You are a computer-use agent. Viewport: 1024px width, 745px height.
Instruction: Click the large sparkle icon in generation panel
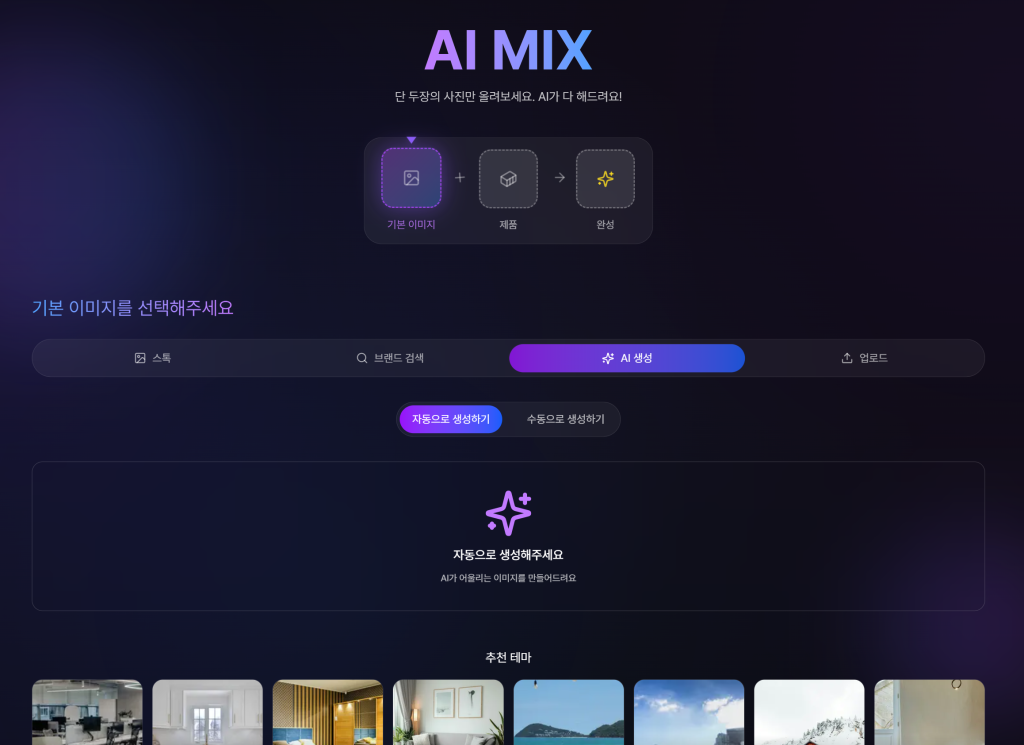click(508, 513)
